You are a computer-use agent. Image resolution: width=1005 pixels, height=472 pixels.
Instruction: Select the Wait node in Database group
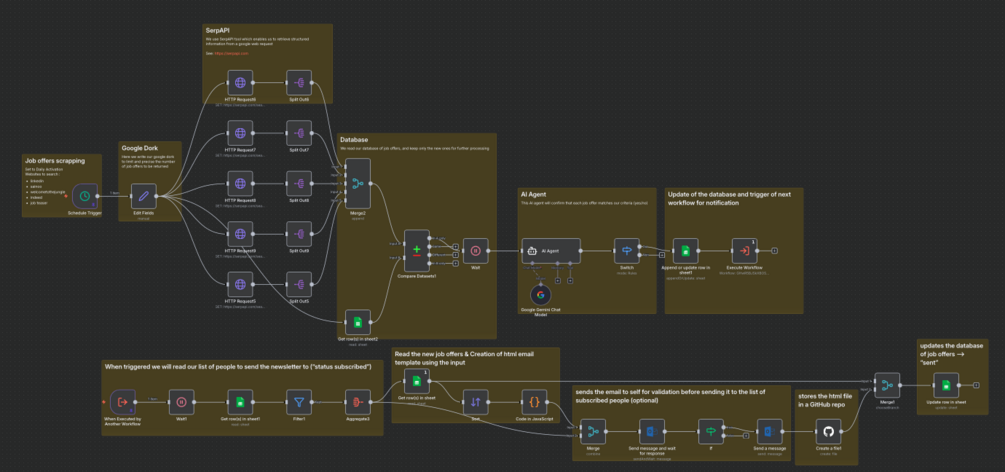tap(476, 251)
